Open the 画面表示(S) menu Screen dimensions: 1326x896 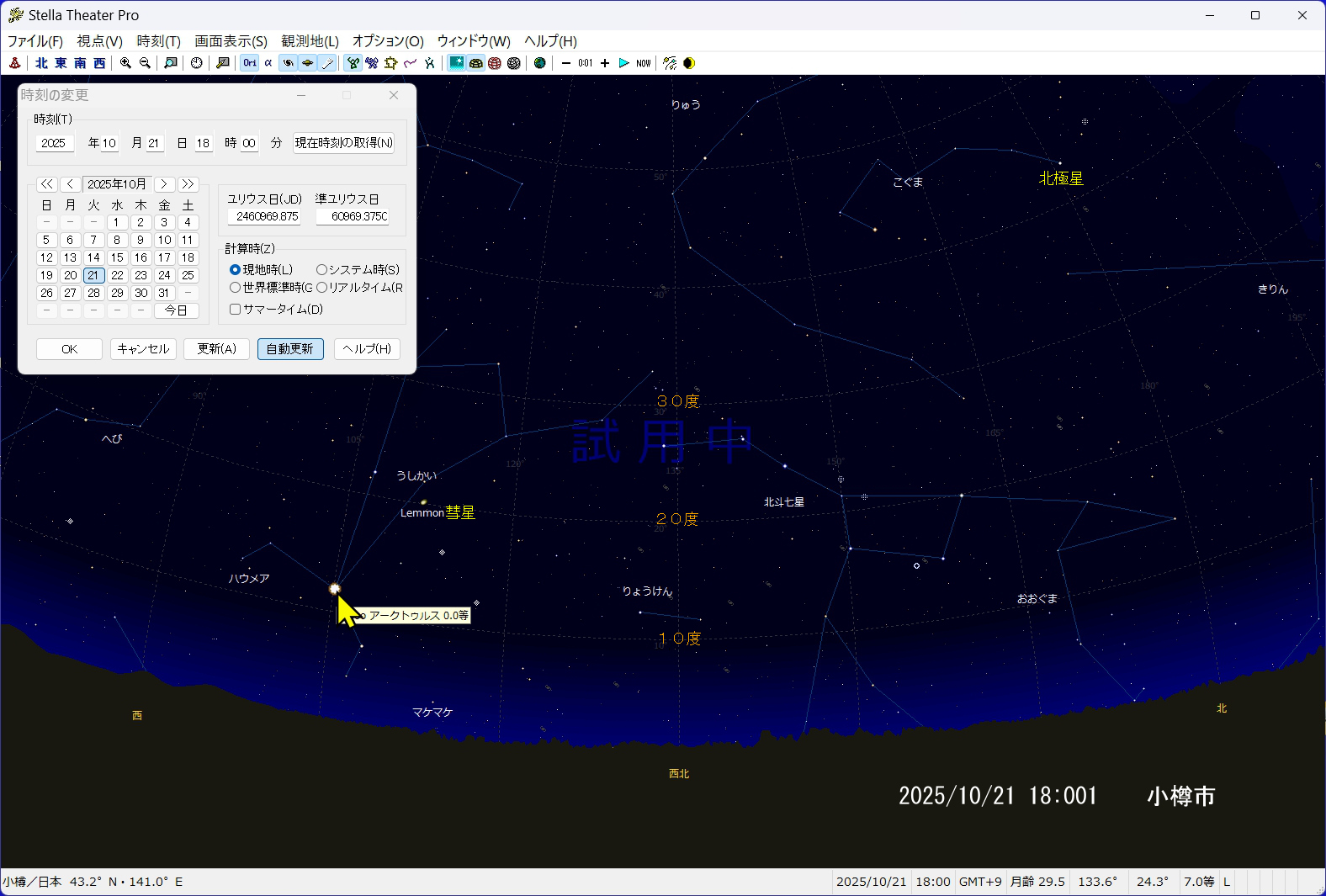pos(231,41)
